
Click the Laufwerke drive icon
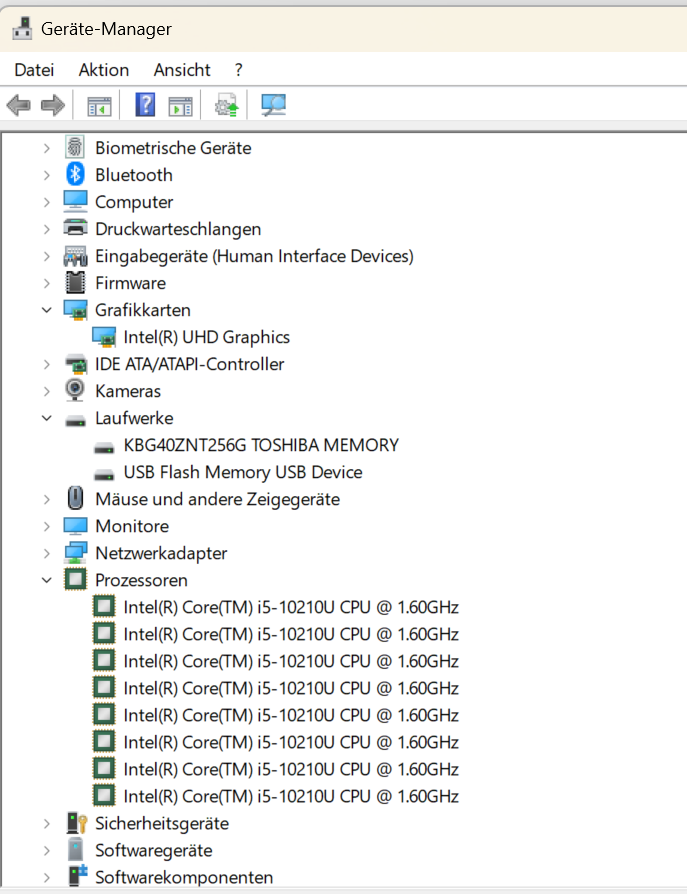pyautogui.click(x=75, y=421)
